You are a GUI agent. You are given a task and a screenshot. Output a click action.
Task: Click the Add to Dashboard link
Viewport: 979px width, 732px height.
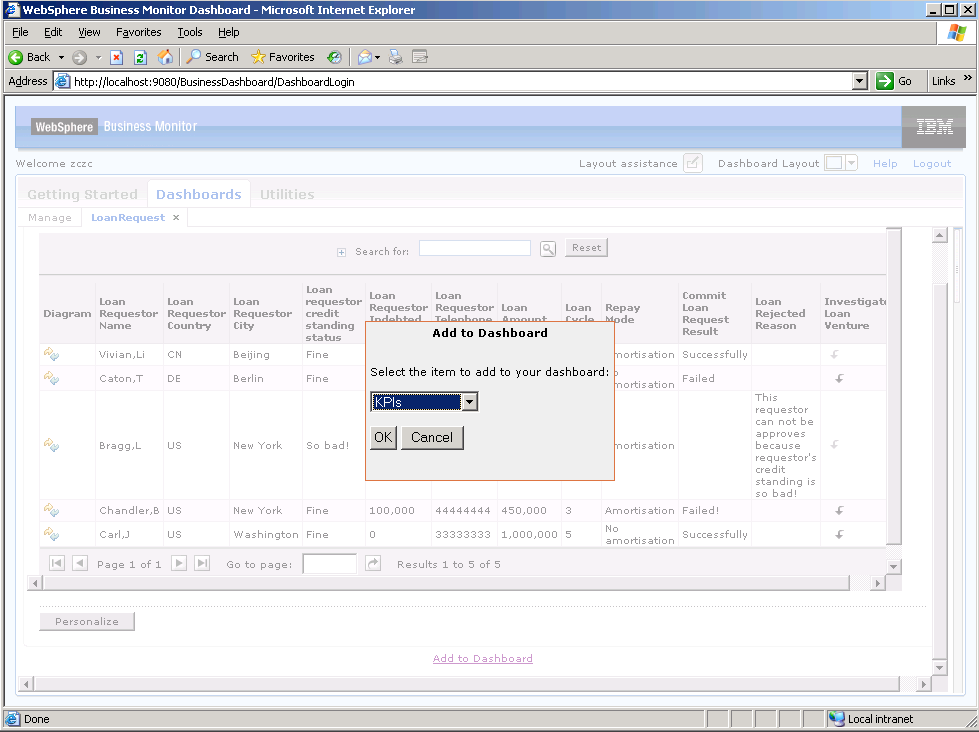pyautogui.click(x=483, y=658)
